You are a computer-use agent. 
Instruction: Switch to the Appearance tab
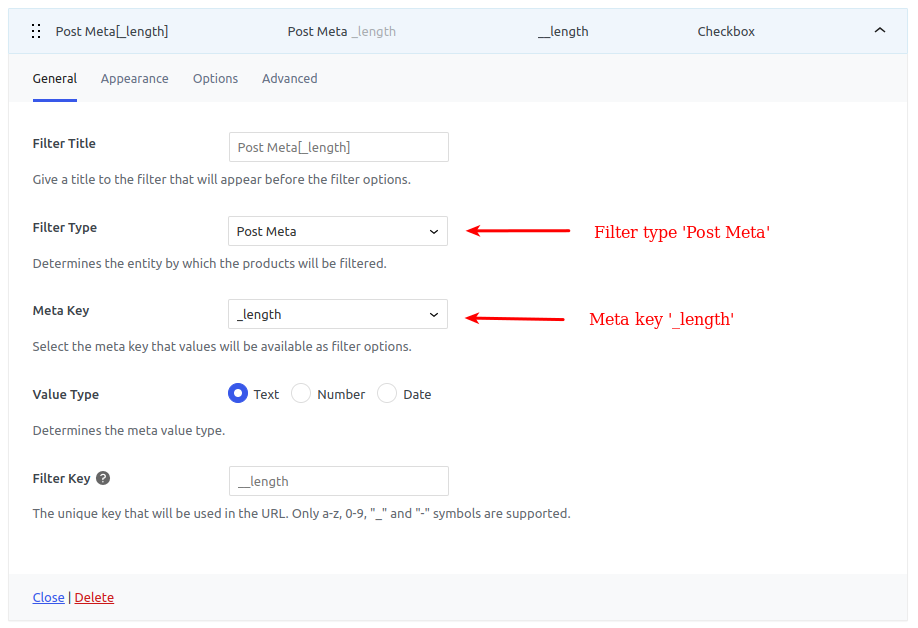(135, 78)
